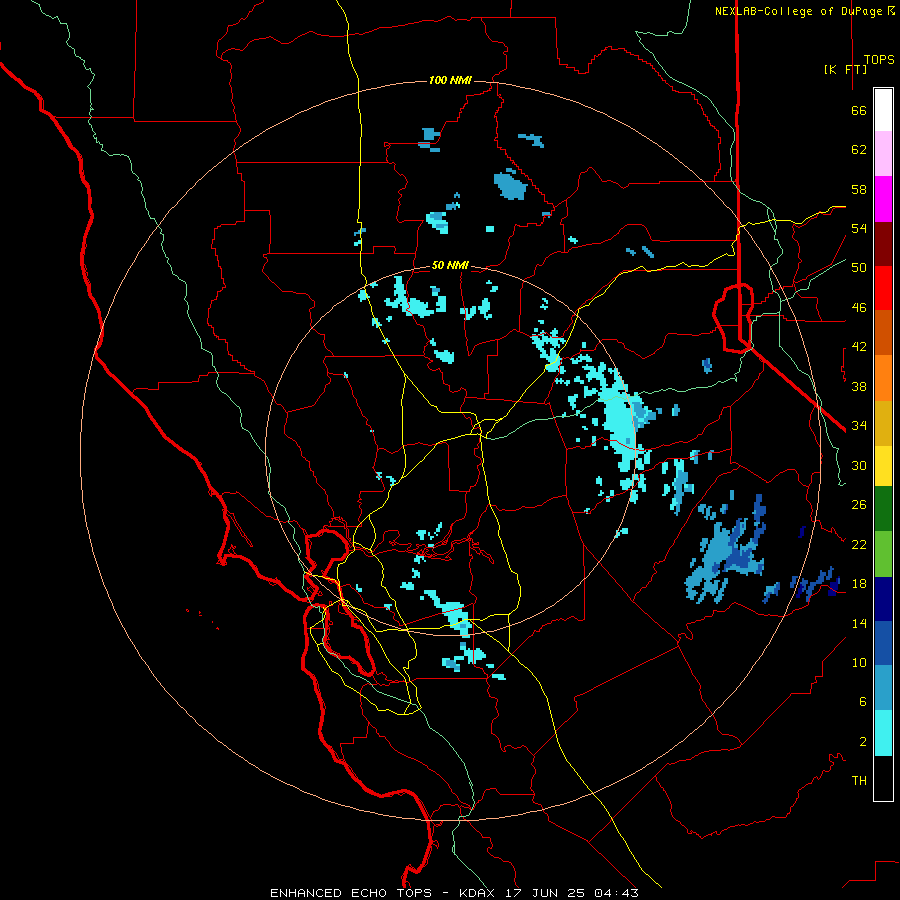The height and width of the screenshot is (900, 900).
Task: Click the '30' legend scale value
Action: click(x=859, y=465)
